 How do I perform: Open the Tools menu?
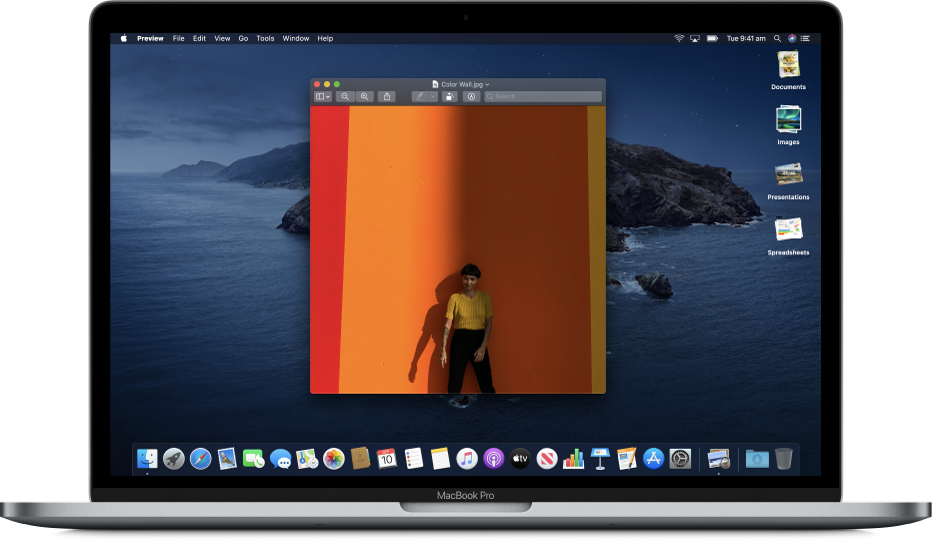point(265,38)
